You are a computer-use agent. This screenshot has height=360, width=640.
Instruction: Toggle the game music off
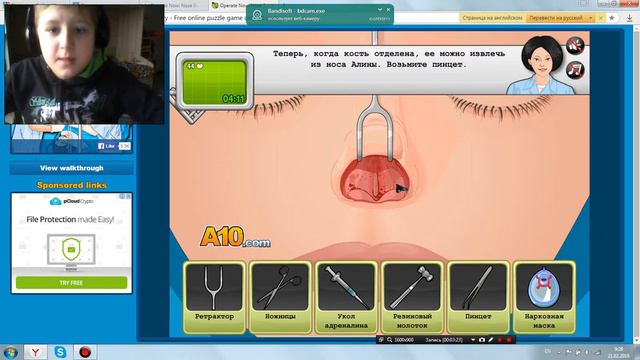pyautogui.click(x=575, y=70)
